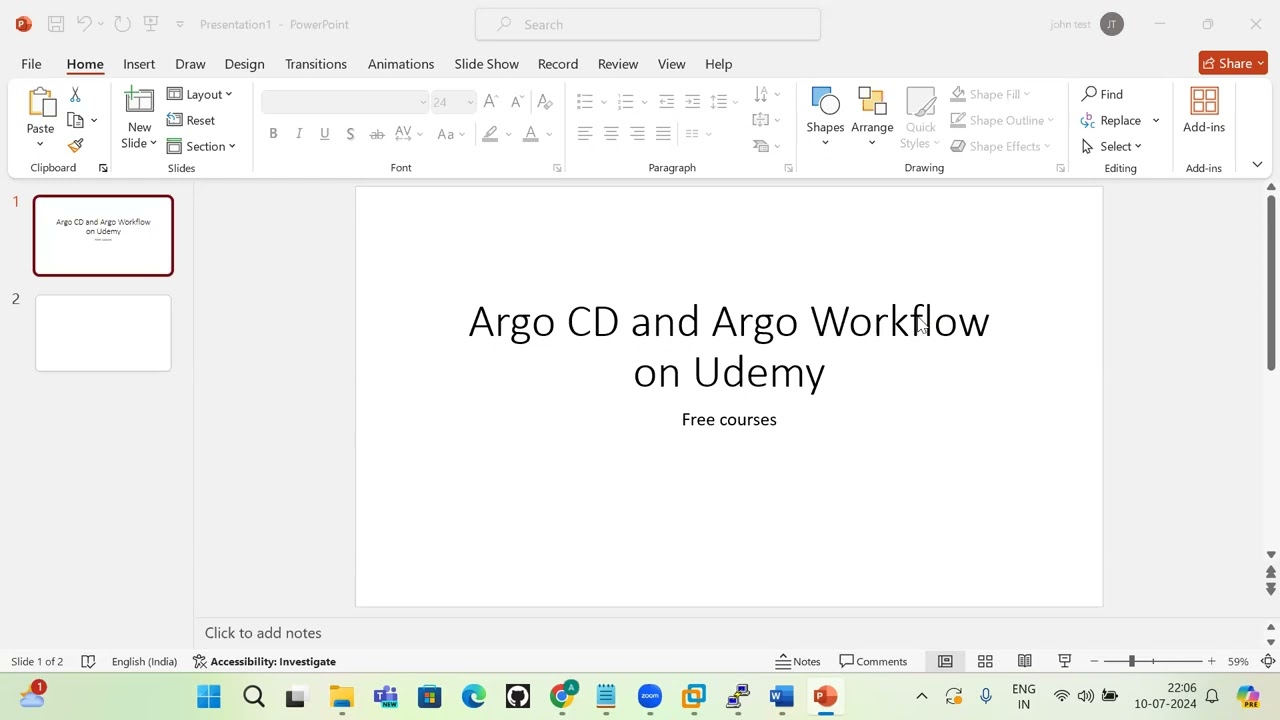Open the font name combo box
The image size is (1280, 720).
345,102
